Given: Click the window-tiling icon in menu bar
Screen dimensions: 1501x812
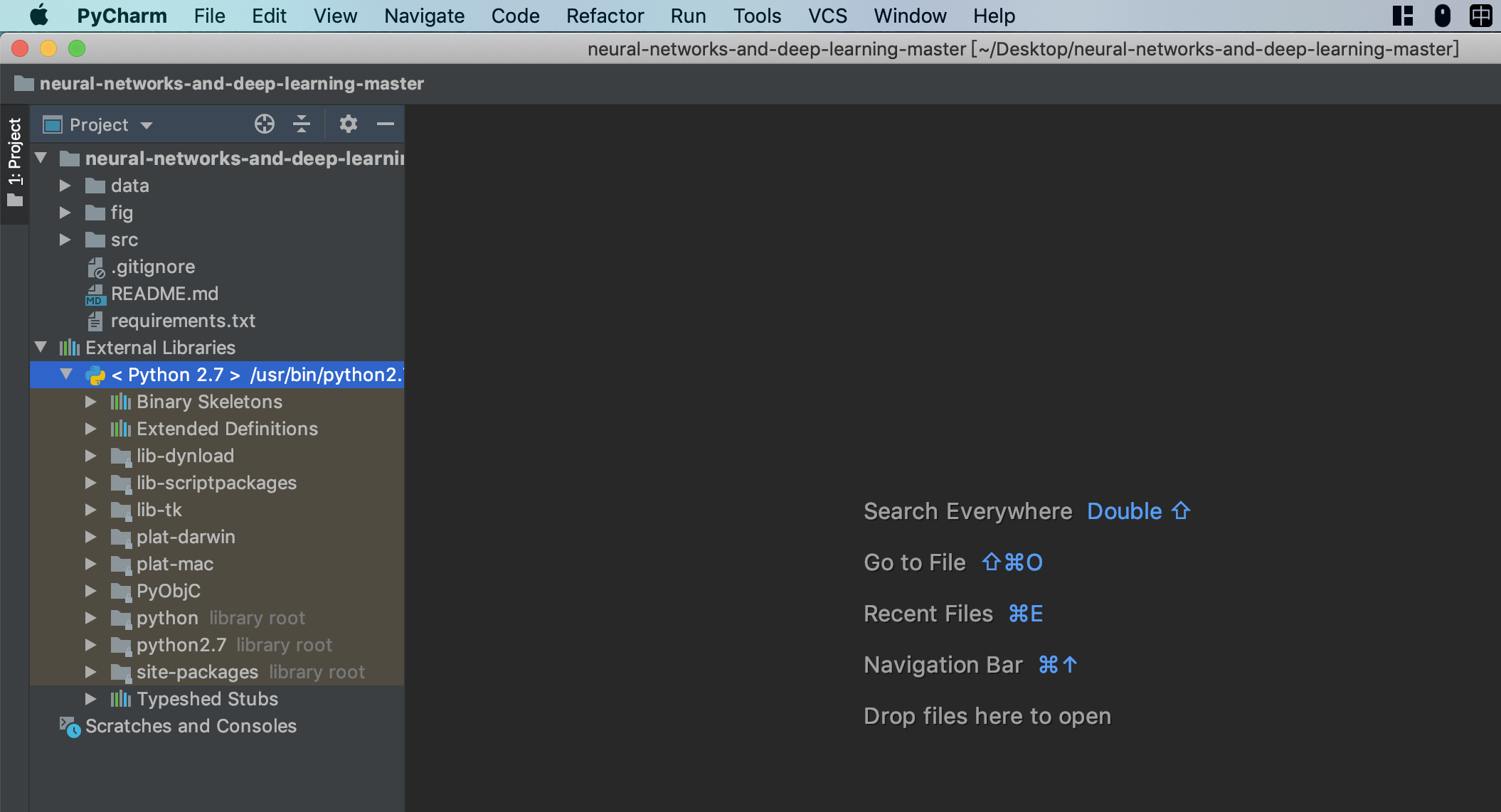Looking at the screenshot, I should [x=1403, y=16].
